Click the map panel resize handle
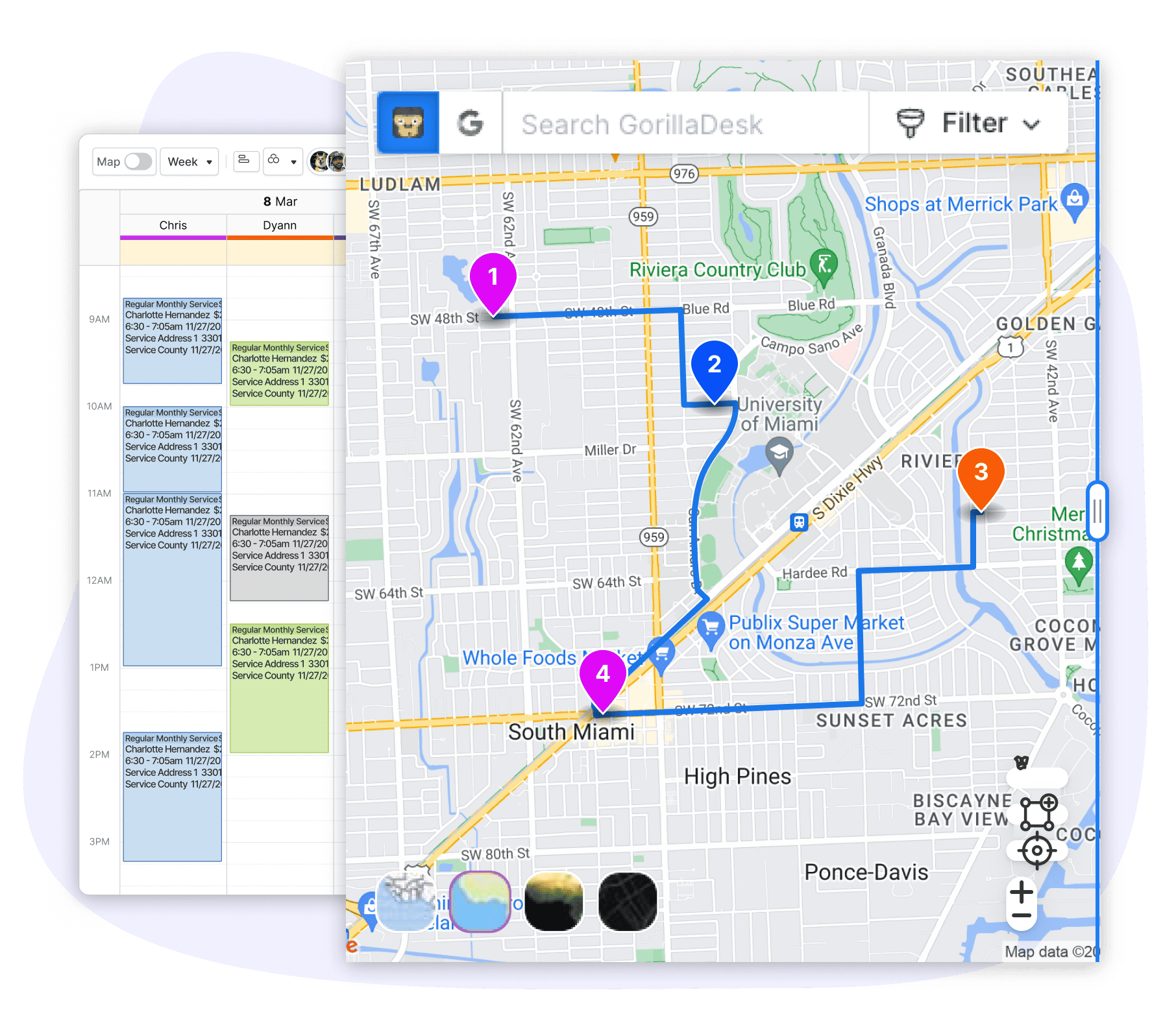The width and height of the screenshot is (1176, 1012). coord(1097,511)
